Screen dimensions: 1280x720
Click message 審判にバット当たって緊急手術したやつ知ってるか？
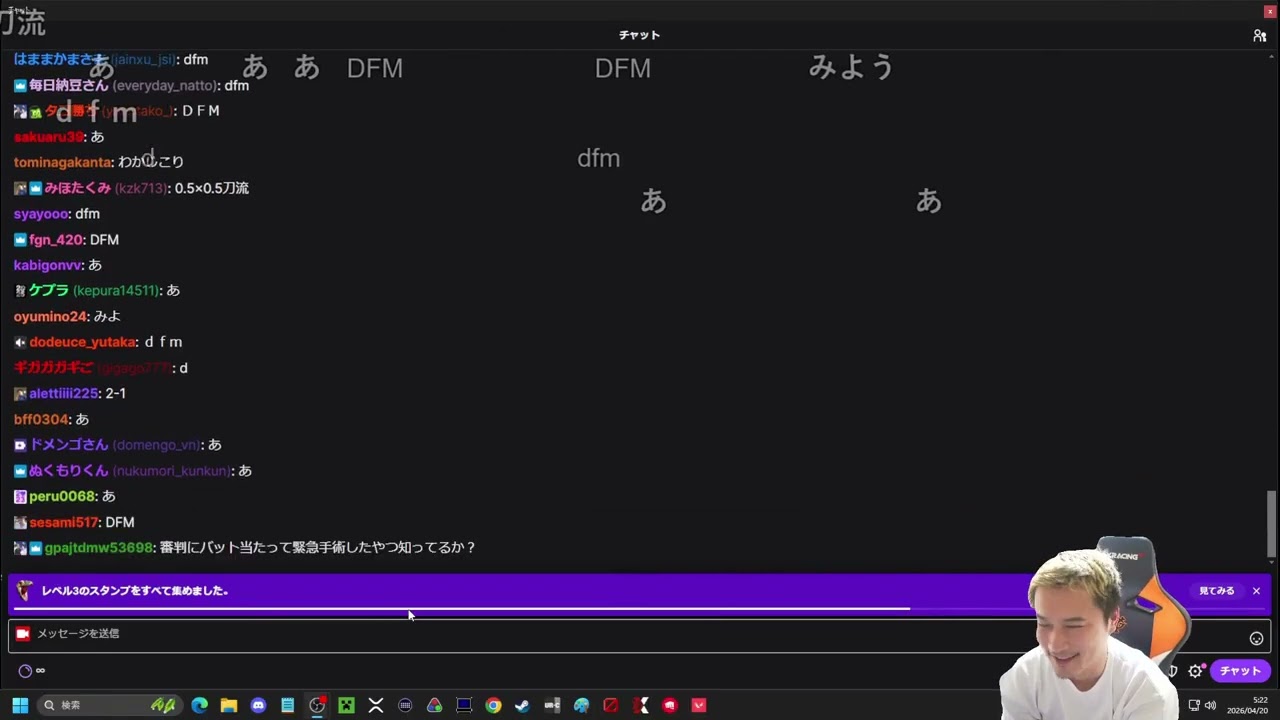tap(318, 548)
